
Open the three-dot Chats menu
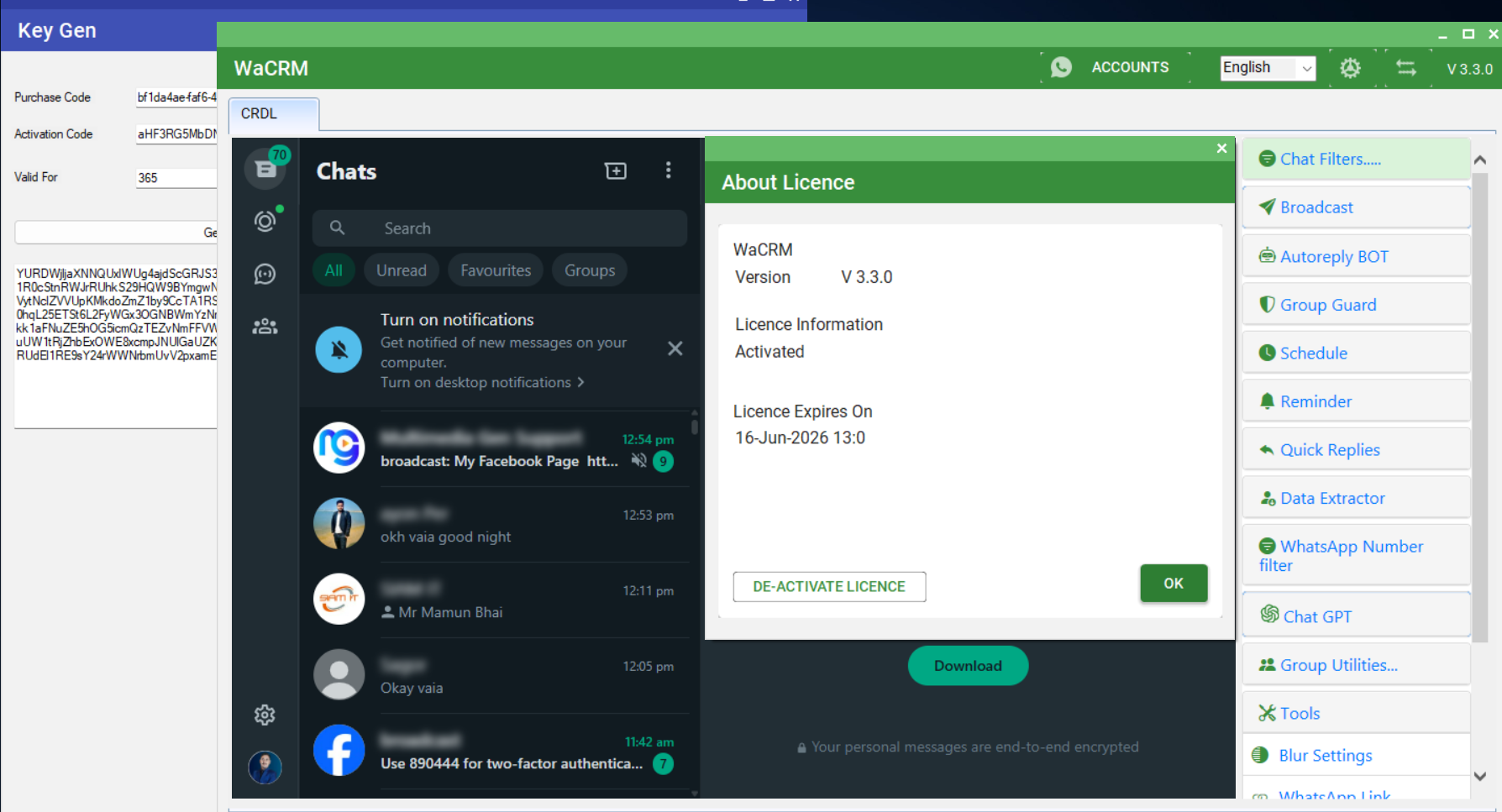pyautogui.click(x=669, y=170)
